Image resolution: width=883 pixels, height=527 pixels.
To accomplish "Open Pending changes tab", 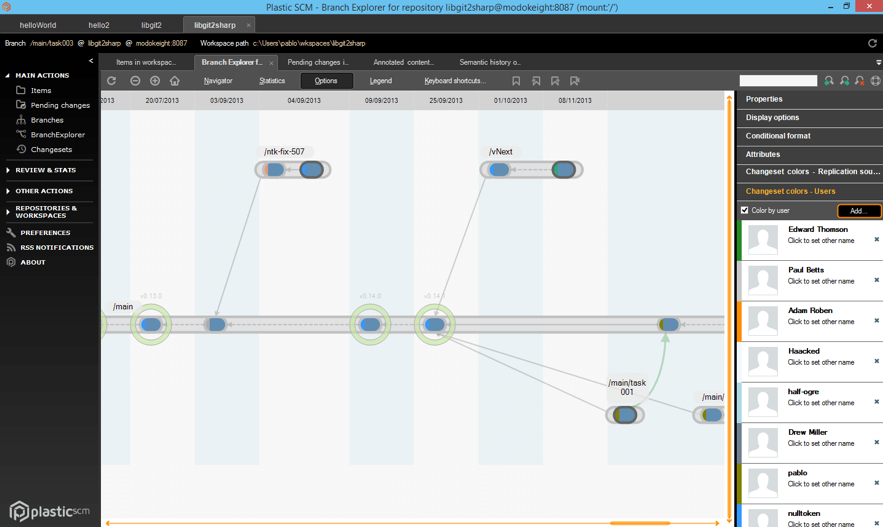I will (x=318, y=62).
